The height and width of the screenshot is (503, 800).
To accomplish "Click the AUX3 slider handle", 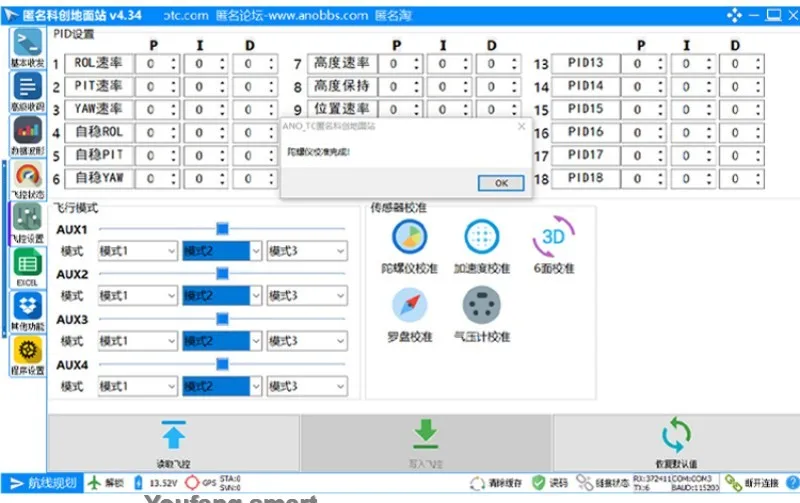I will tap(222, 319).
